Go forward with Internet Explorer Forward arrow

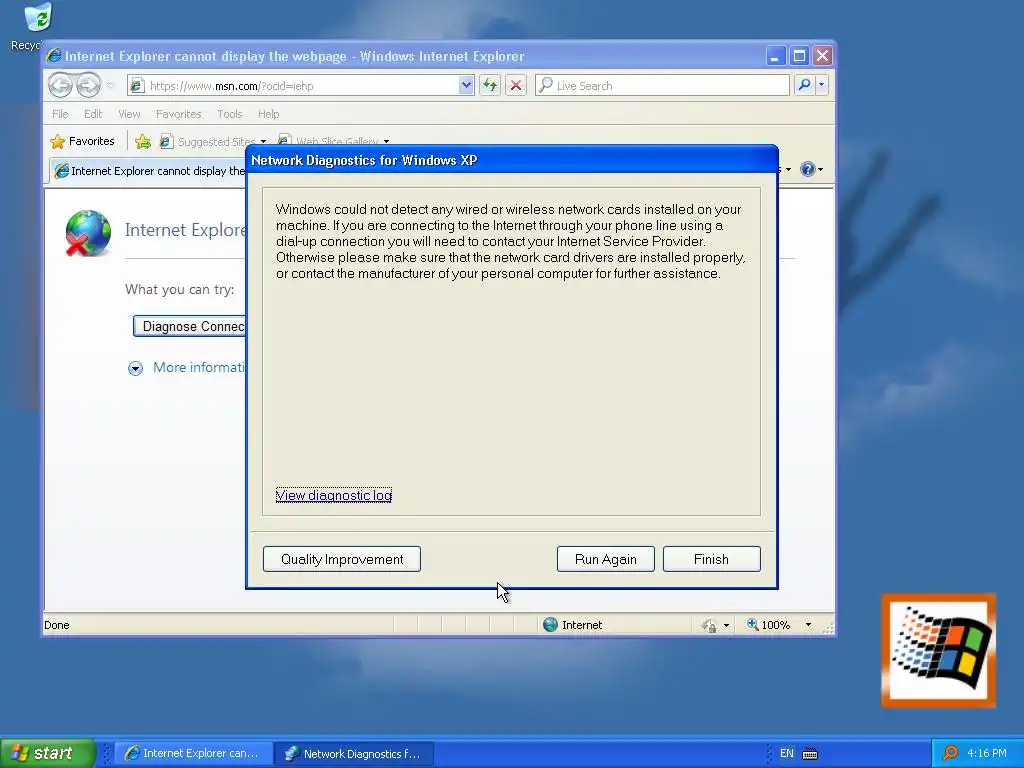click(88, 85)
